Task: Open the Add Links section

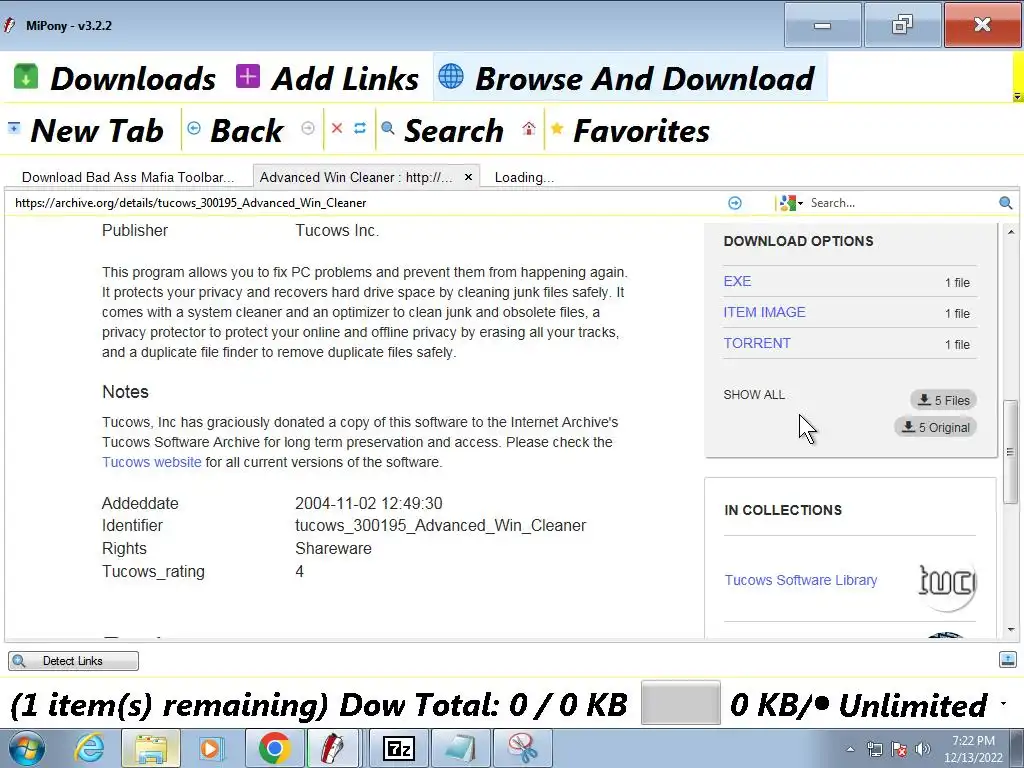Action: point(328,78)
